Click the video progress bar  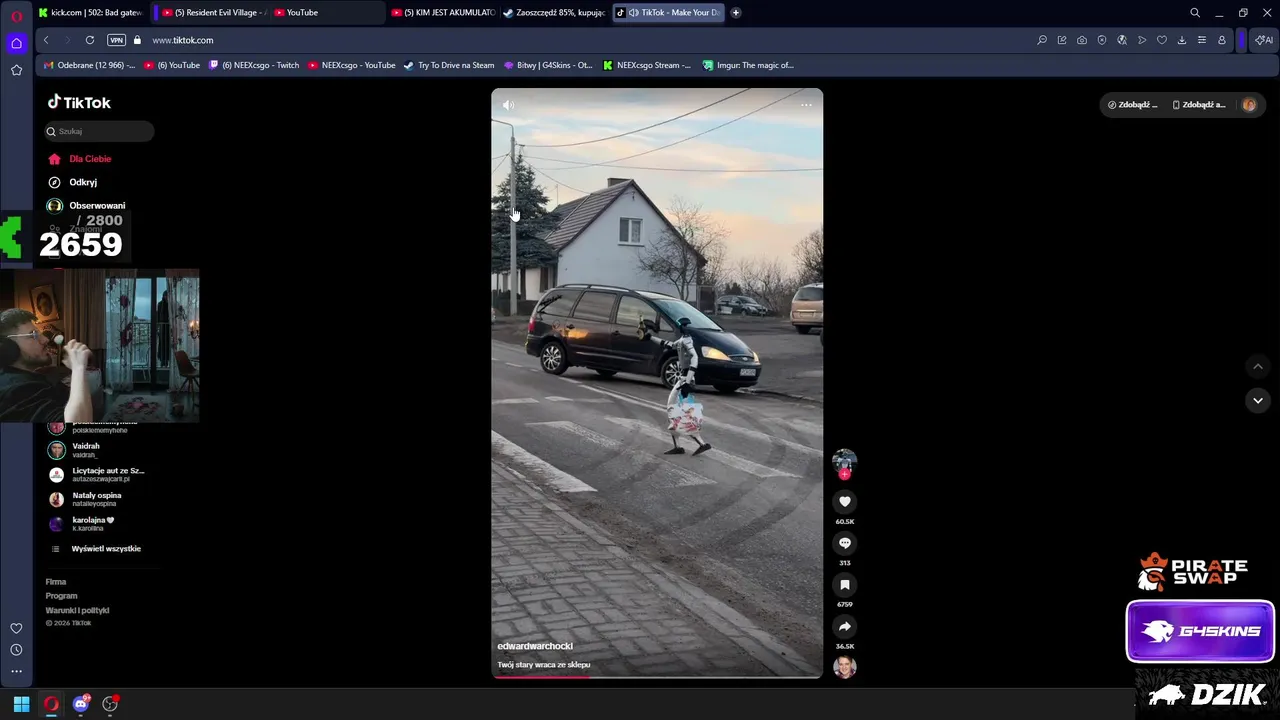(x=657, y=676)
